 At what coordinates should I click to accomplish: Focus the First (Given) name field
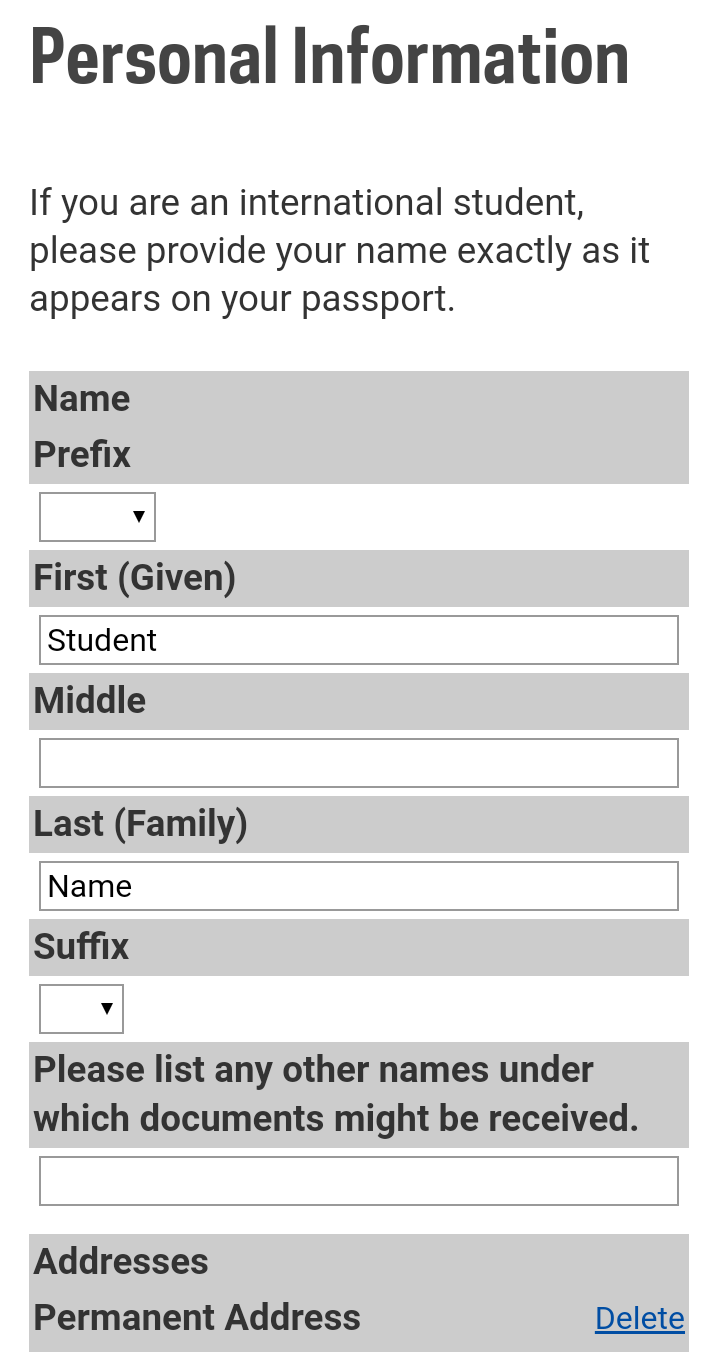click(358, 640)
